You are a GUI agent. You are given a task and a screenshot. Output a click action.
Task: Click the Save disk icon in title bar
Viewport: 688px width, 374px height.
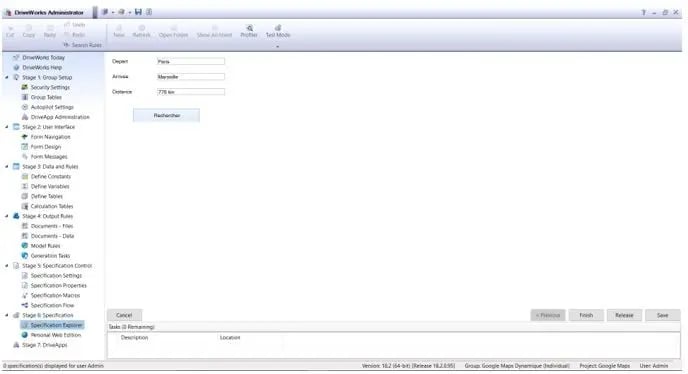coord(138,12)
